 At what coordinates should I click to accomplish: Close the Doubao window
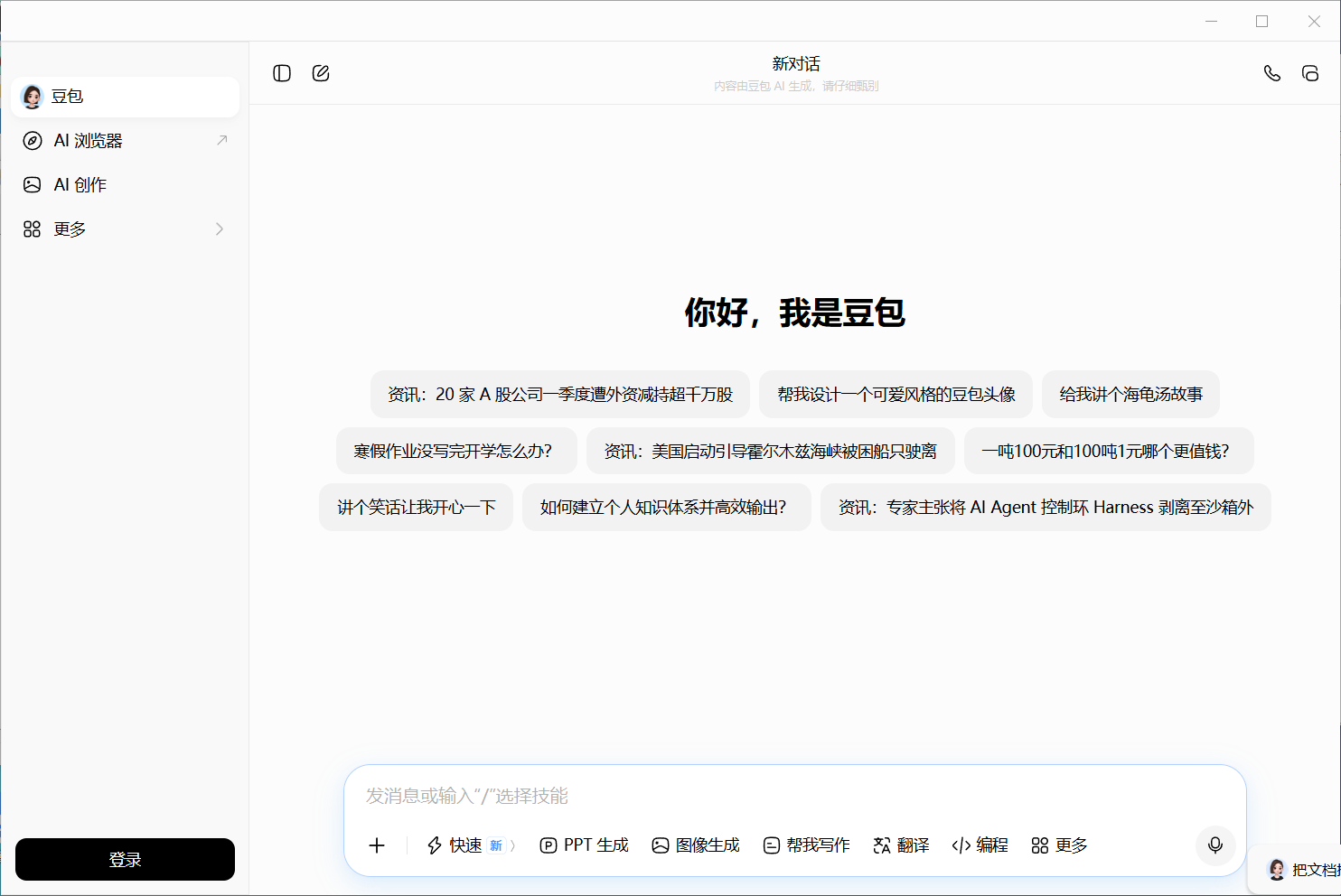[x=1314, y=21]
